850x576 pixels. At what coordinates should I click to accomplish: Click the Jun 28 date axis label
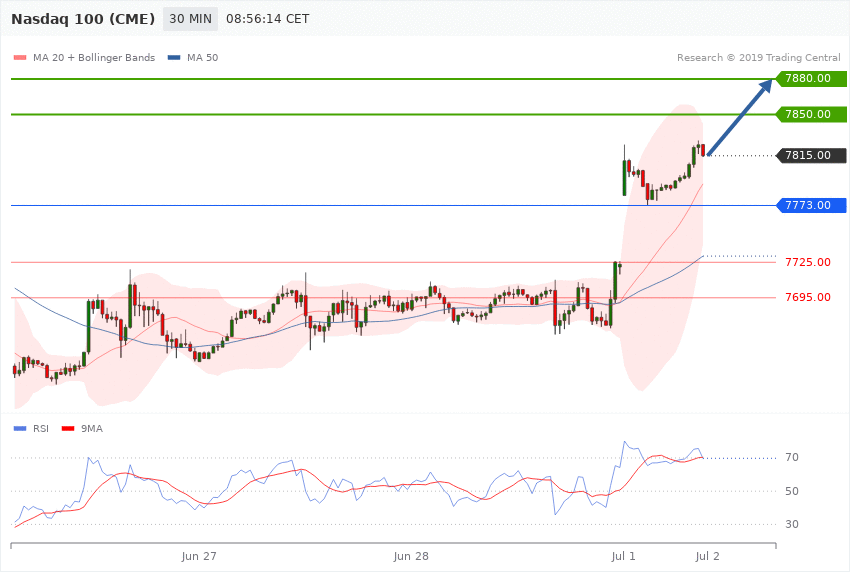pyautogui.click(x=411, y=556)
